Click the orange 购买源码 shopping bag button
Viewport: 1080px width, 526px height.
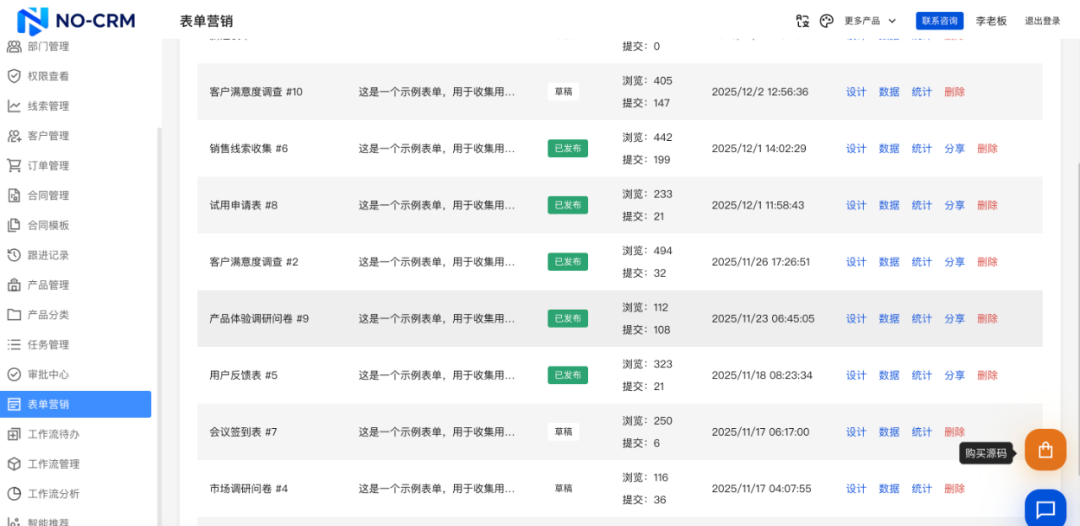[1046, 450]
